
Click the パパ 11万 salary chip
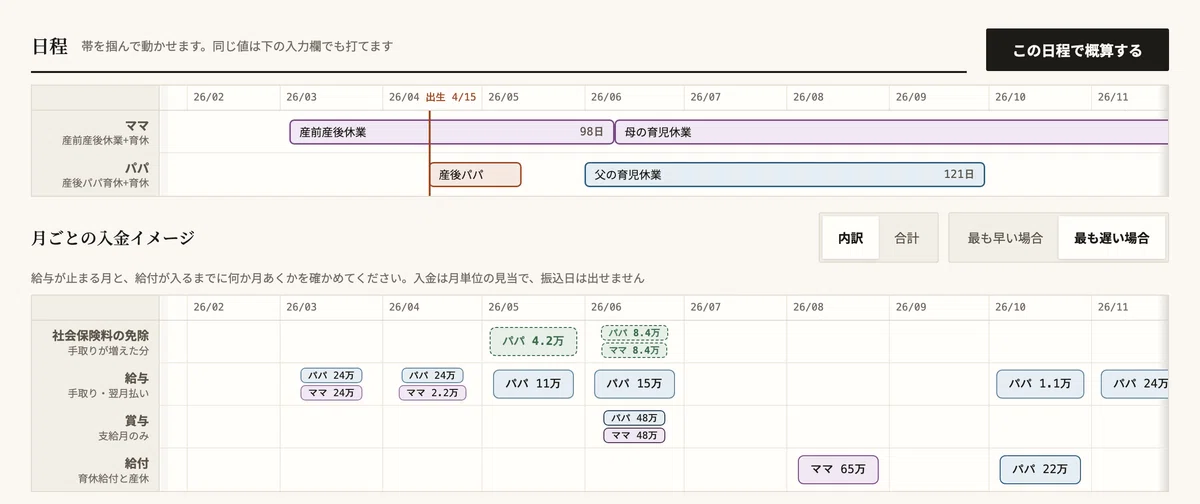point(533,384)
